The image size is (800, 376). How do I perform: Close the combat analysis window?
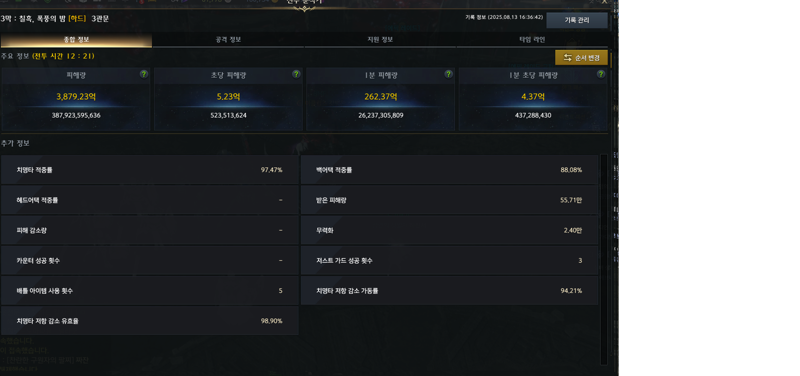click(x=605, y=2)
